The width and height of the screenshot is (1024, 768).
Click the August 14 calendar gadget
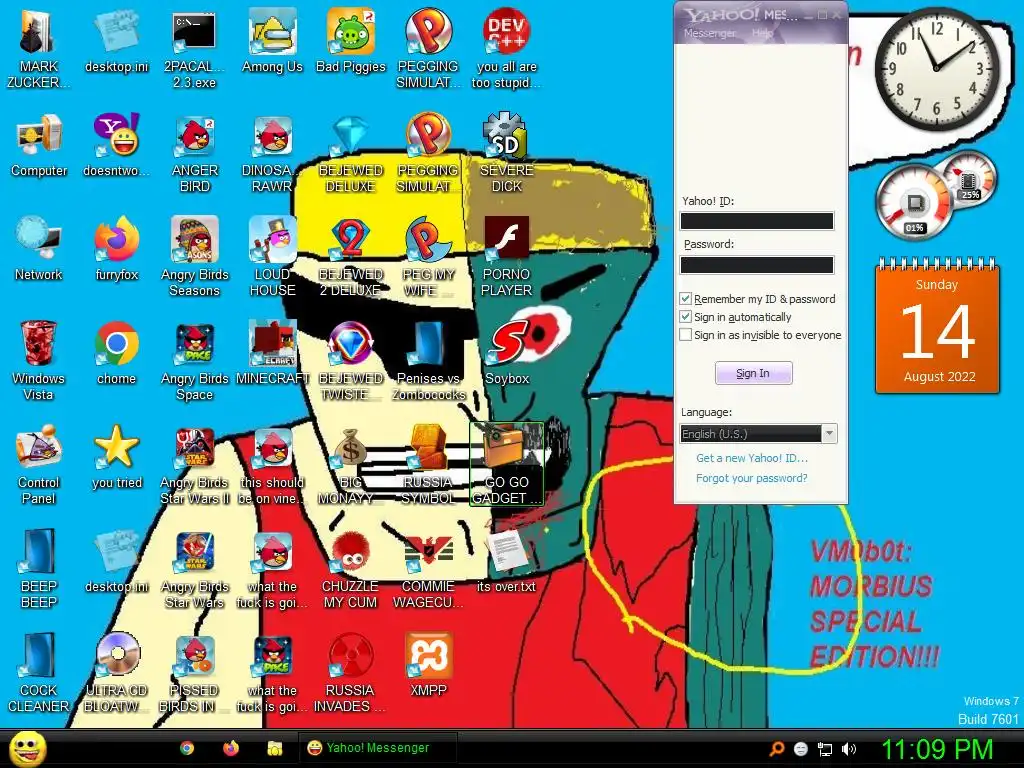pyautogui.click(x=937, y=327)
